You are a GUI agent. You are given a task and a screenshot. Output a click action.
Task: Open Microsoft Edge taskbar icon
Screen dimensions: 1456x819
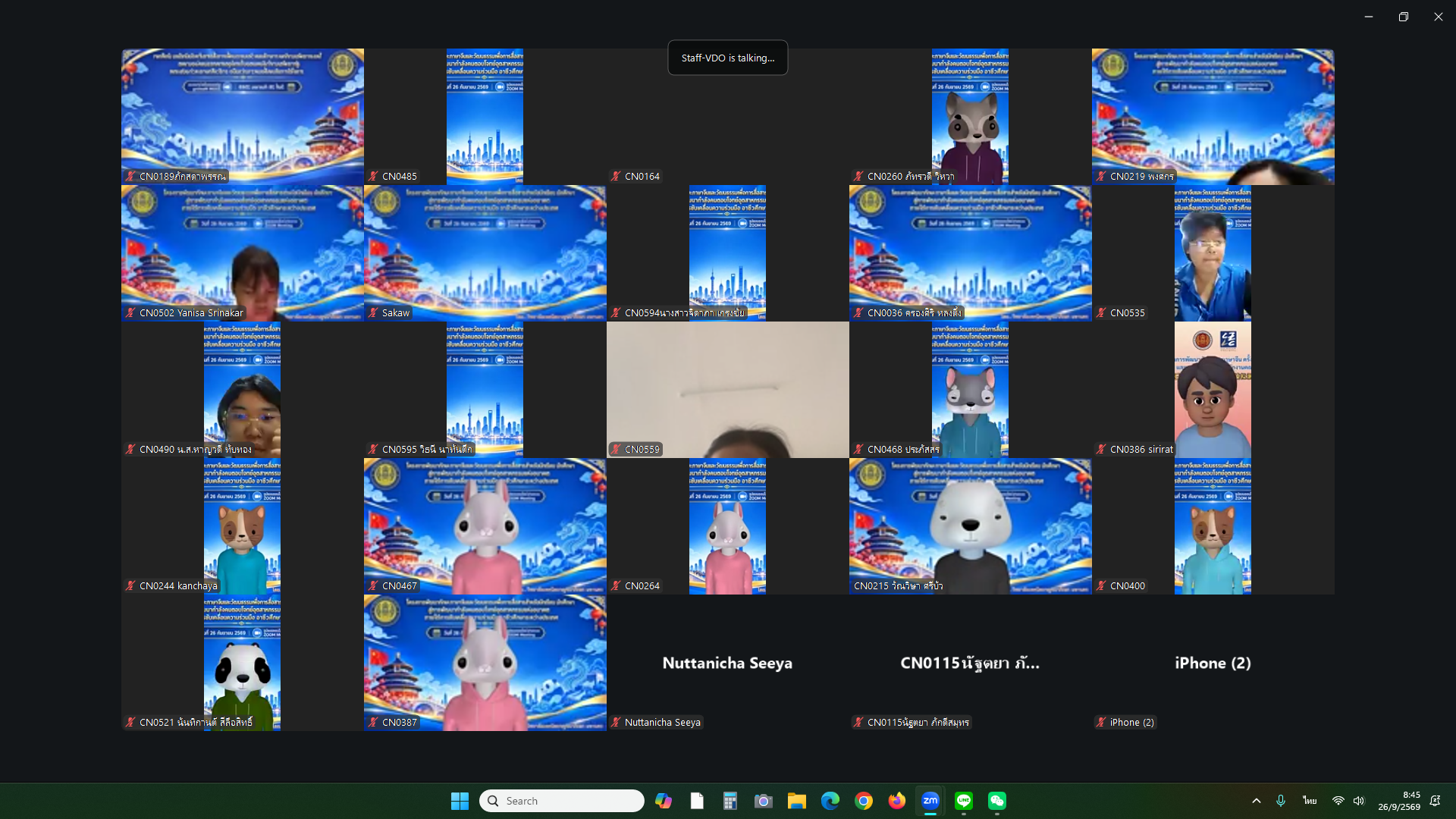[830, 801]
